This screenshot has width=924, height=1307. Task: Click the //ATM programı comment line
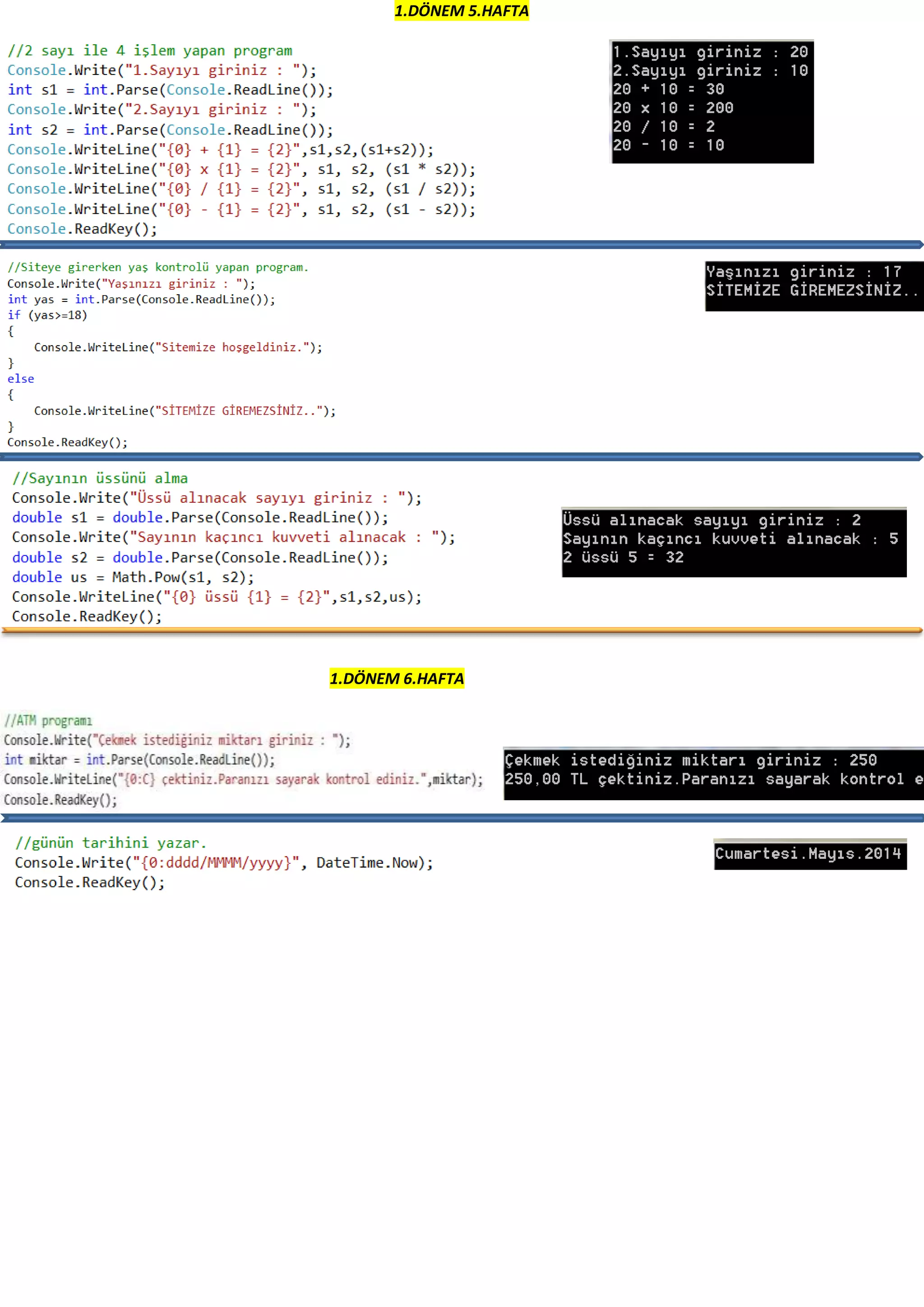tap(48, 721)
